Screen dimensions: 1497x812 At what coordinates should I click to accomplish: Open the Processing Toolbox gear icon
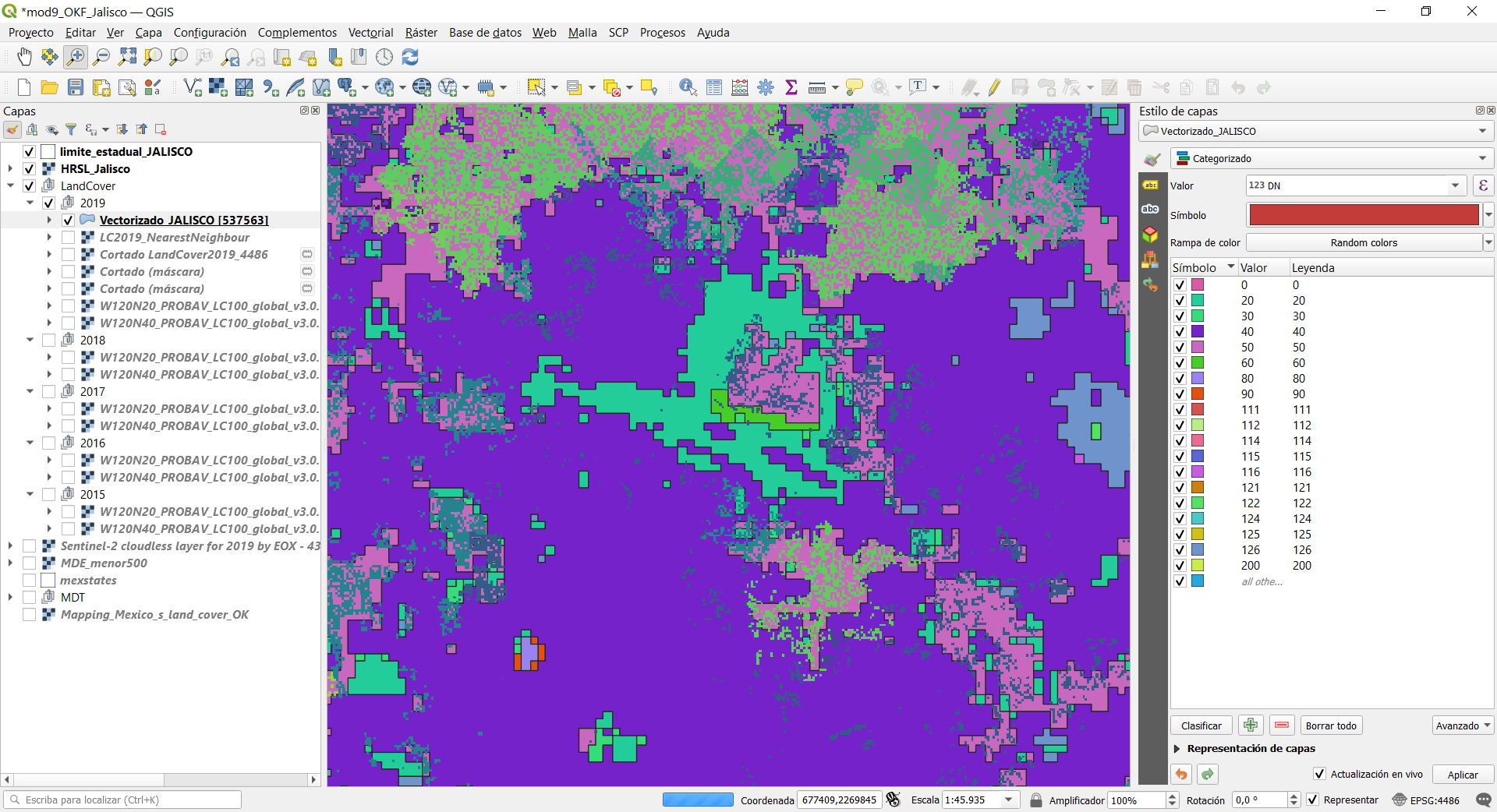point(766,87)
